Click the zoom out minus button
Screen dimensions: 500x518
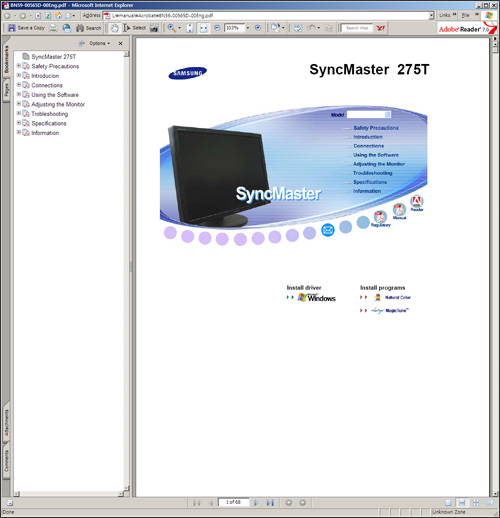(217, 28)
